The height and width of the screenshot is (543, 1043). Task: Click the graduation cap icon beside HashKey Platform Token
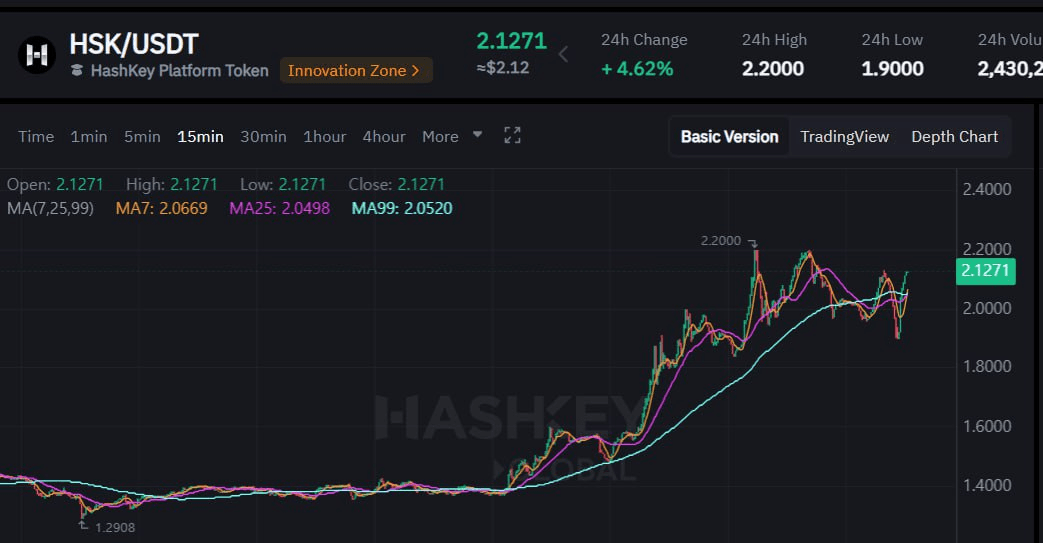click(x=77, y=71)
